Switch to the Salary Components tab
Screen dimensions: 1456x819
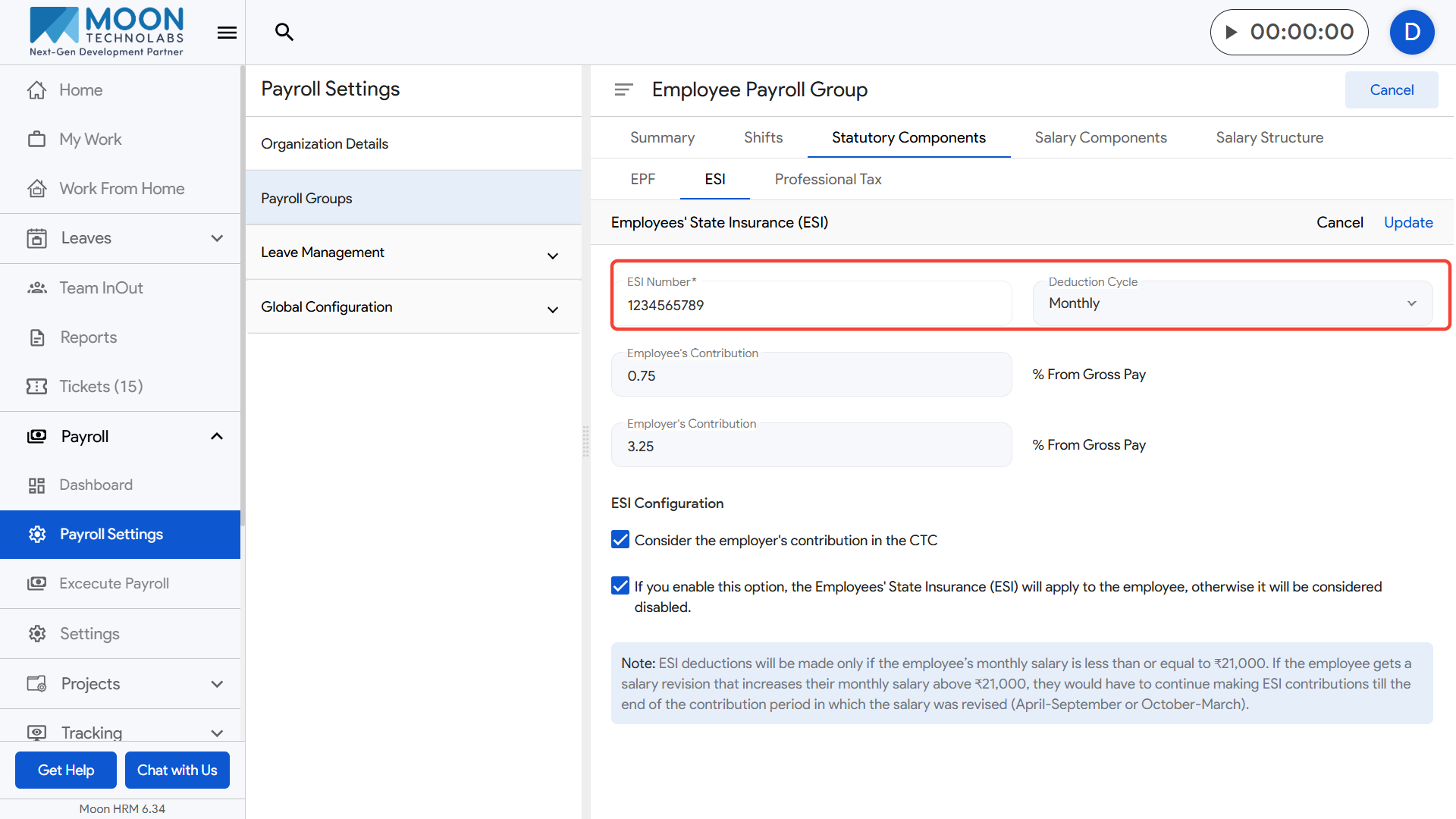coord(1100,137)
